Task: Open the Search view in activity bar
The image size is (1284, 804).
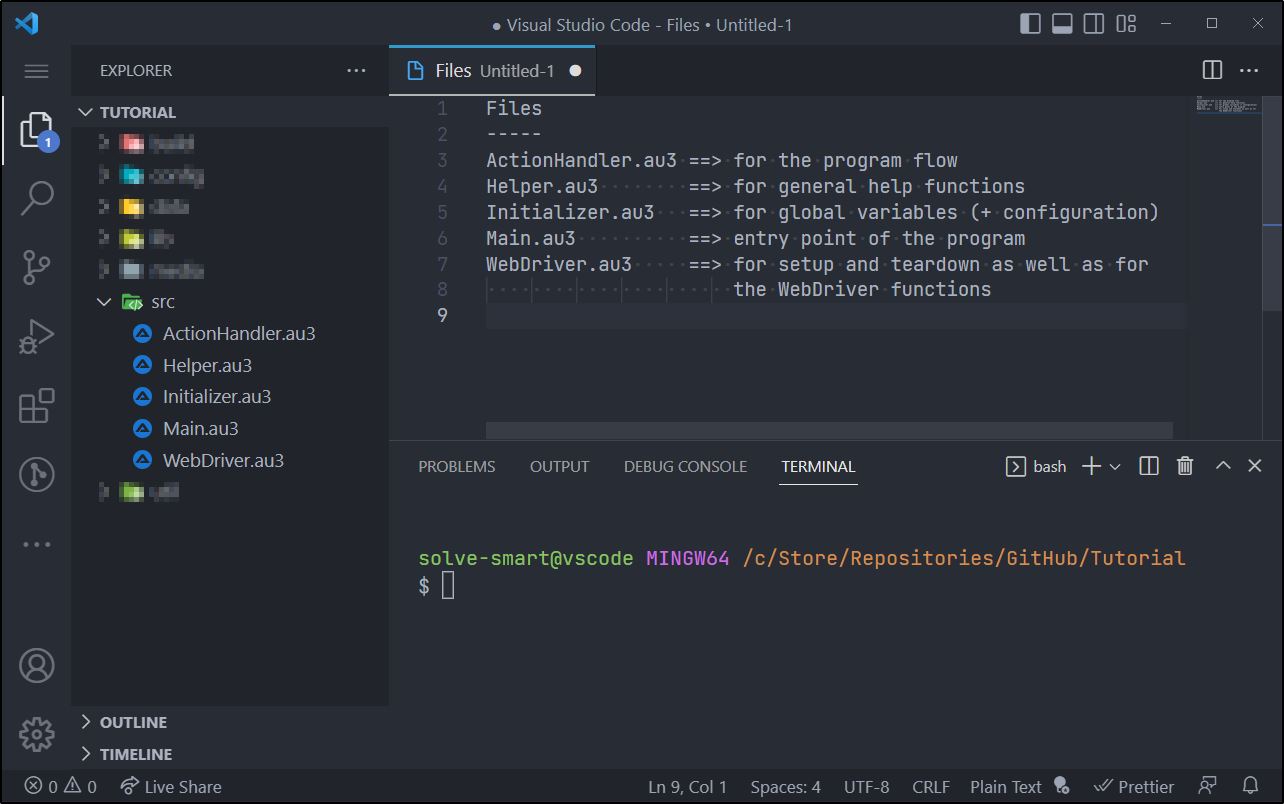Action: 37,198
